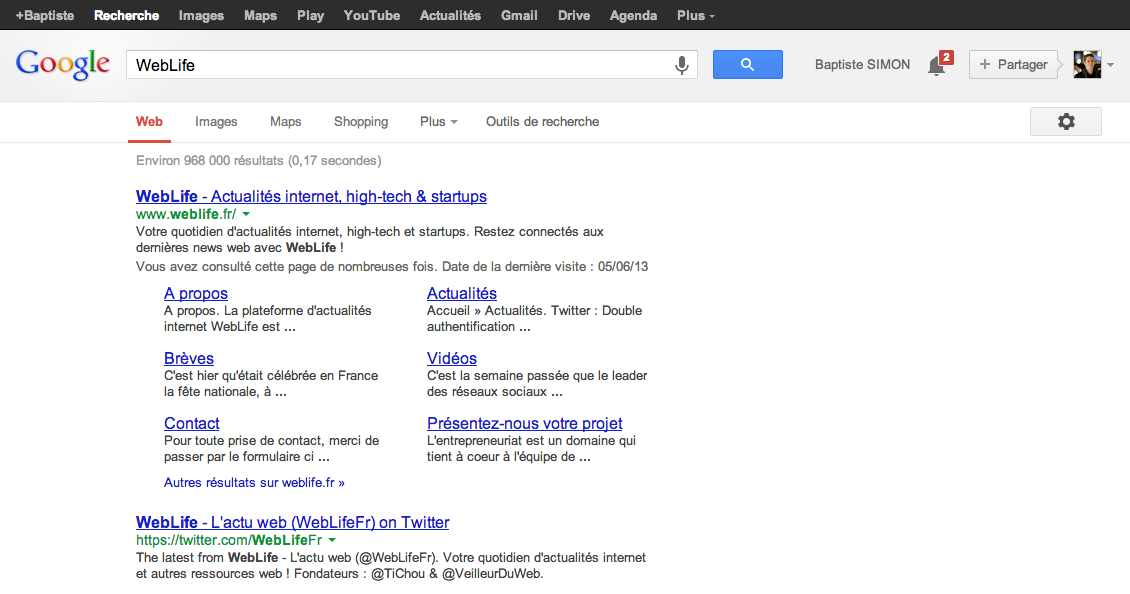Click the Baptiste SIMON account name

[x=862, y=64]
